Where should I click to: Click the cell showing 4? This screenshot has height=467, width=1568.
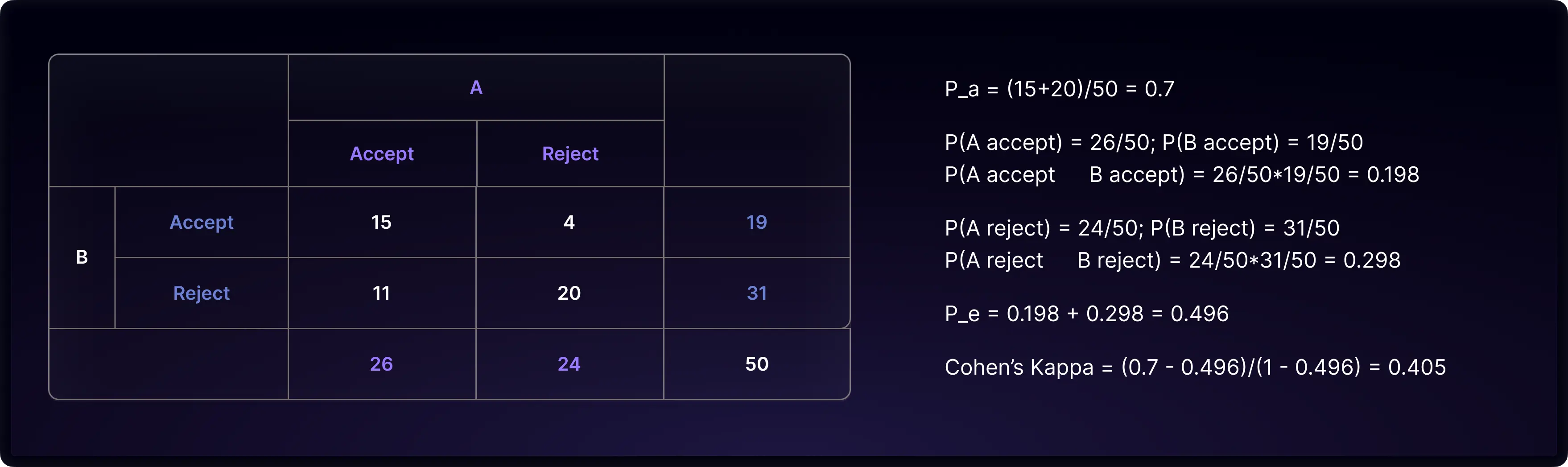569,222
